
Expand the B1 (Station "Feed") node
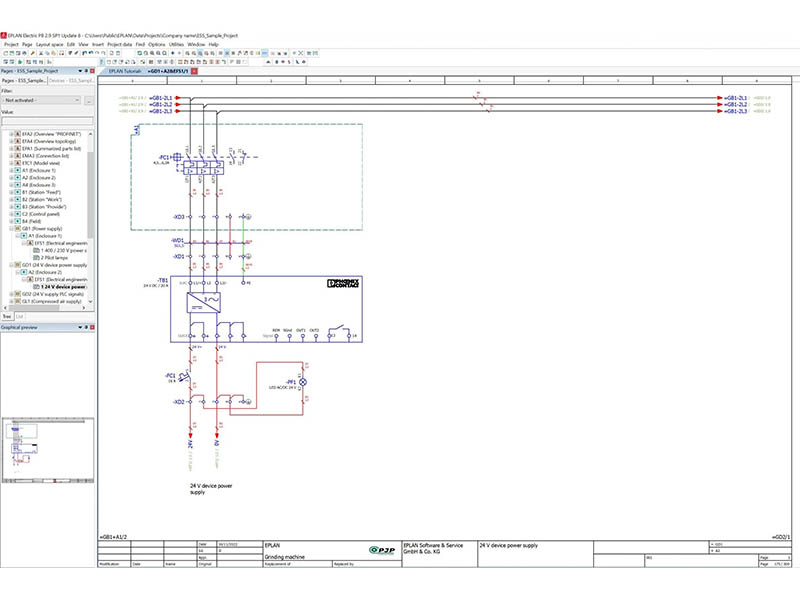coord(11,192)
